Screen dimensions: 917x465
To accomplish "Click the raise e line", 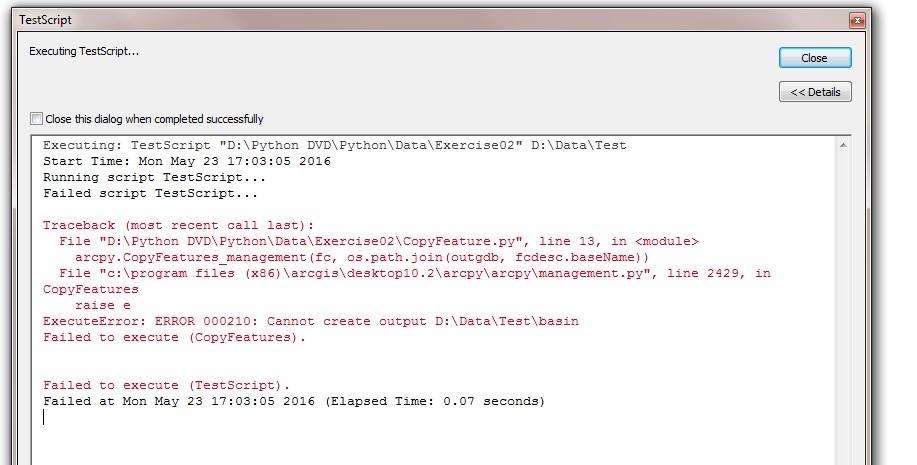I will pyautogui.click(x=102, y=305).
